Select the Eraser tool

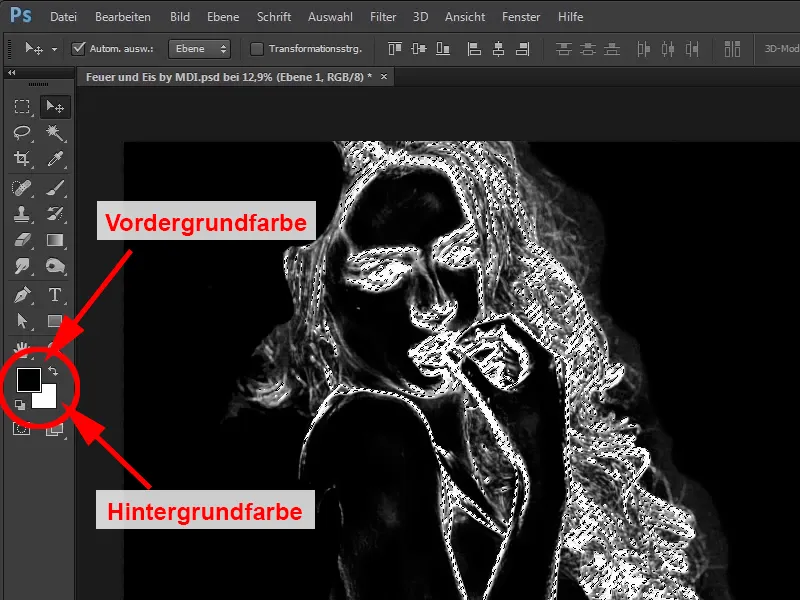21,240
